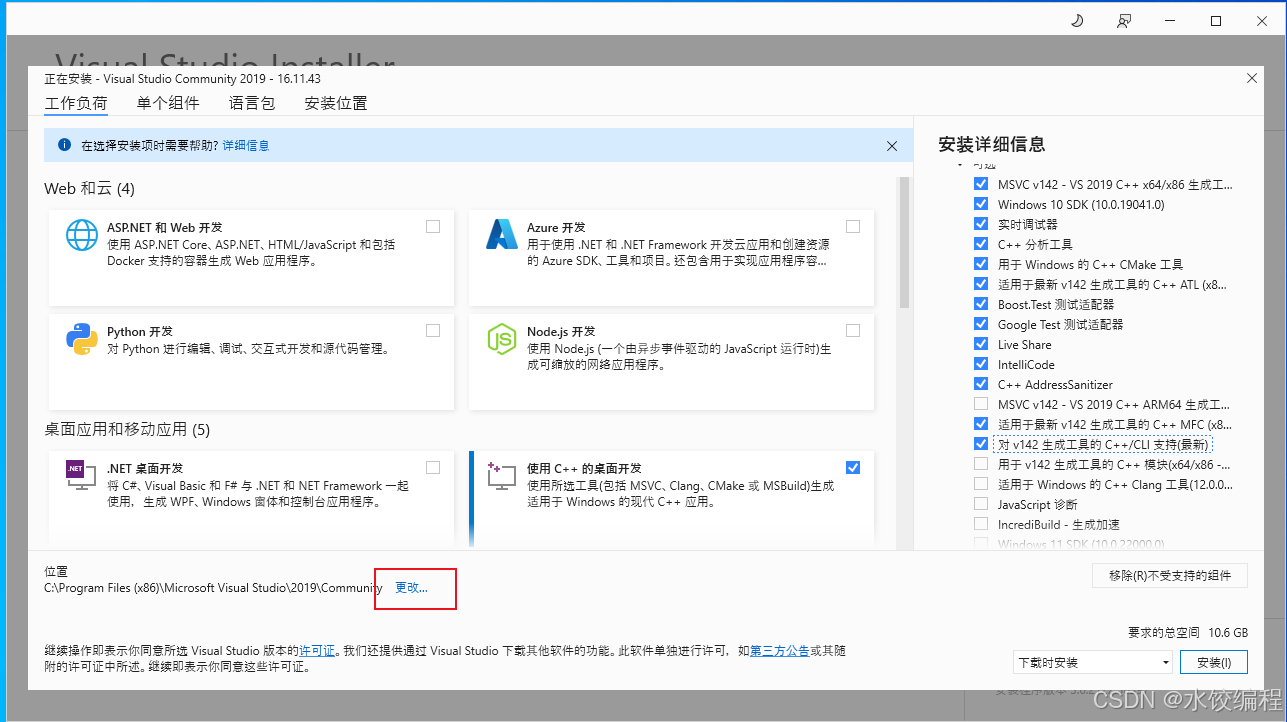Uncheck Boost.Test 测试适配器
This screenshot has height=722, width=1287.
[x=980, y=304]
